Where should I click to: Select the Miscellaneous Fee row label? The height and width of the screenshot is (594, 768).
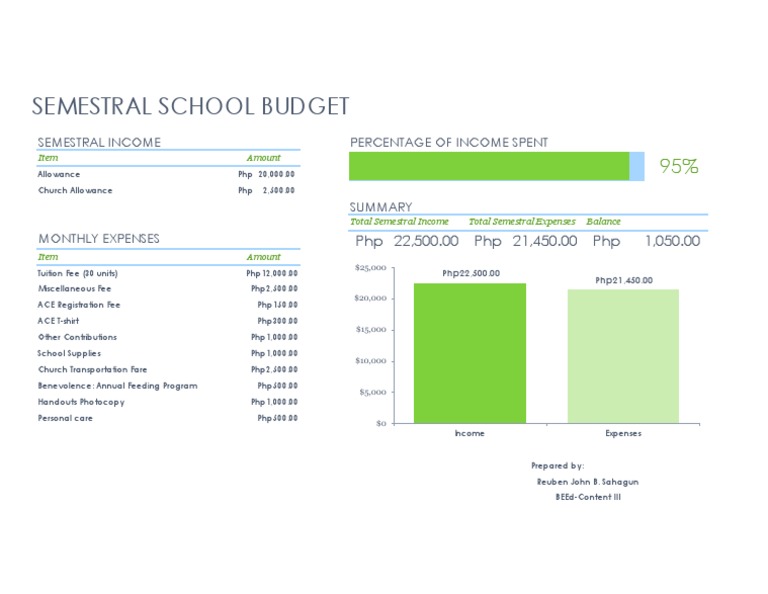pos(74,289)
